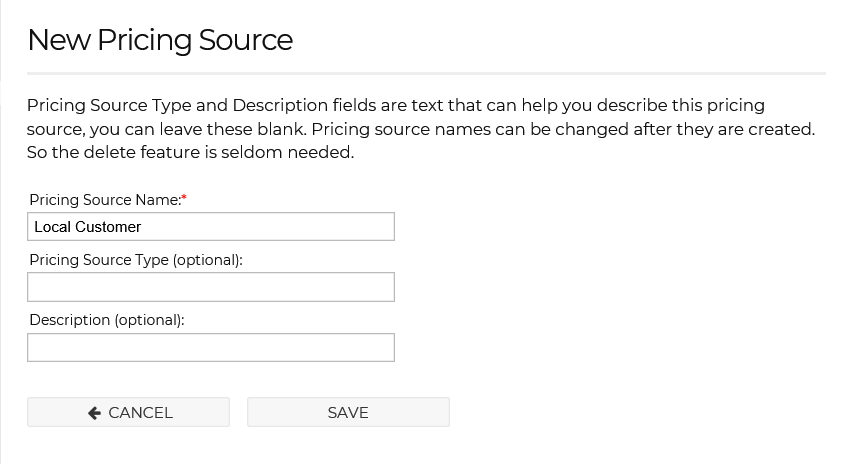Click the New Pricing Source heading
844x464 pixels.
click(x=160, y=40)
